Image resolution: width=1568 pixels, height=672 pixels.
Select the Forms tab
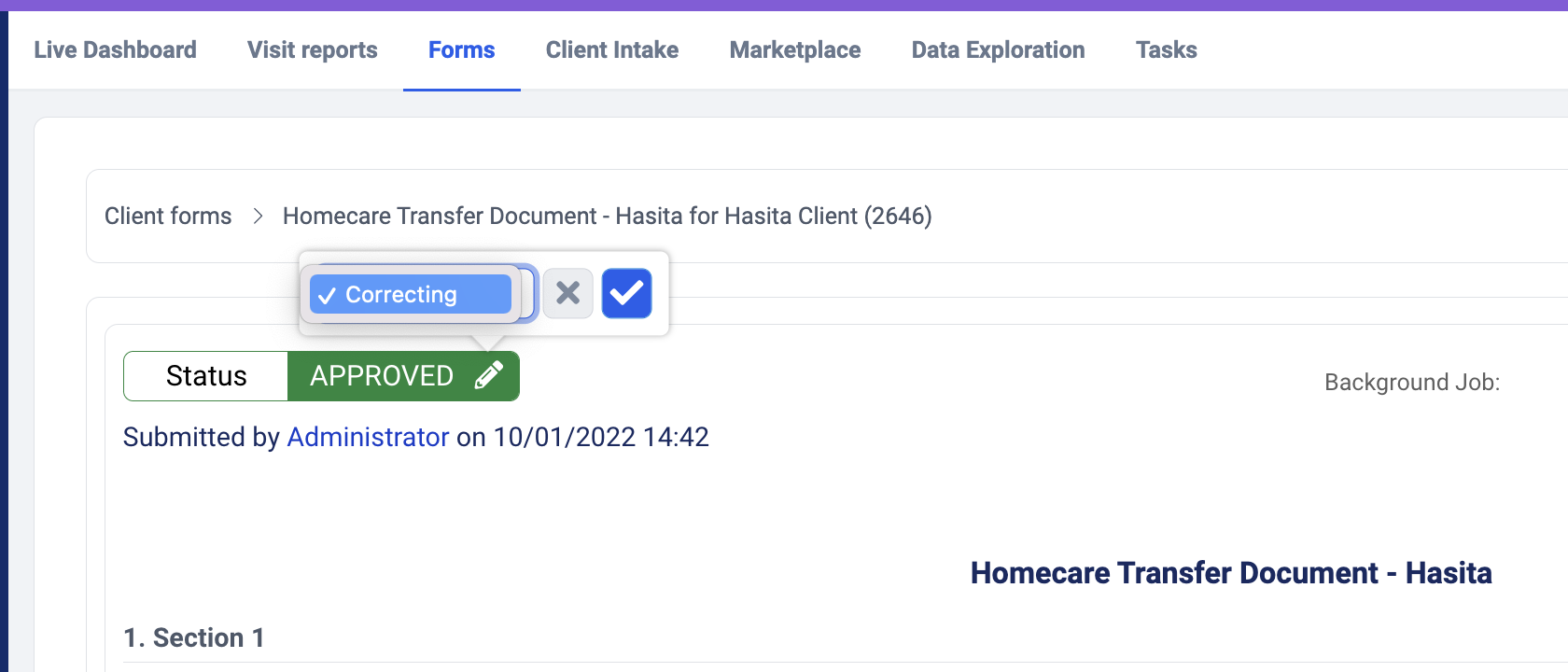tap(461, 50)
